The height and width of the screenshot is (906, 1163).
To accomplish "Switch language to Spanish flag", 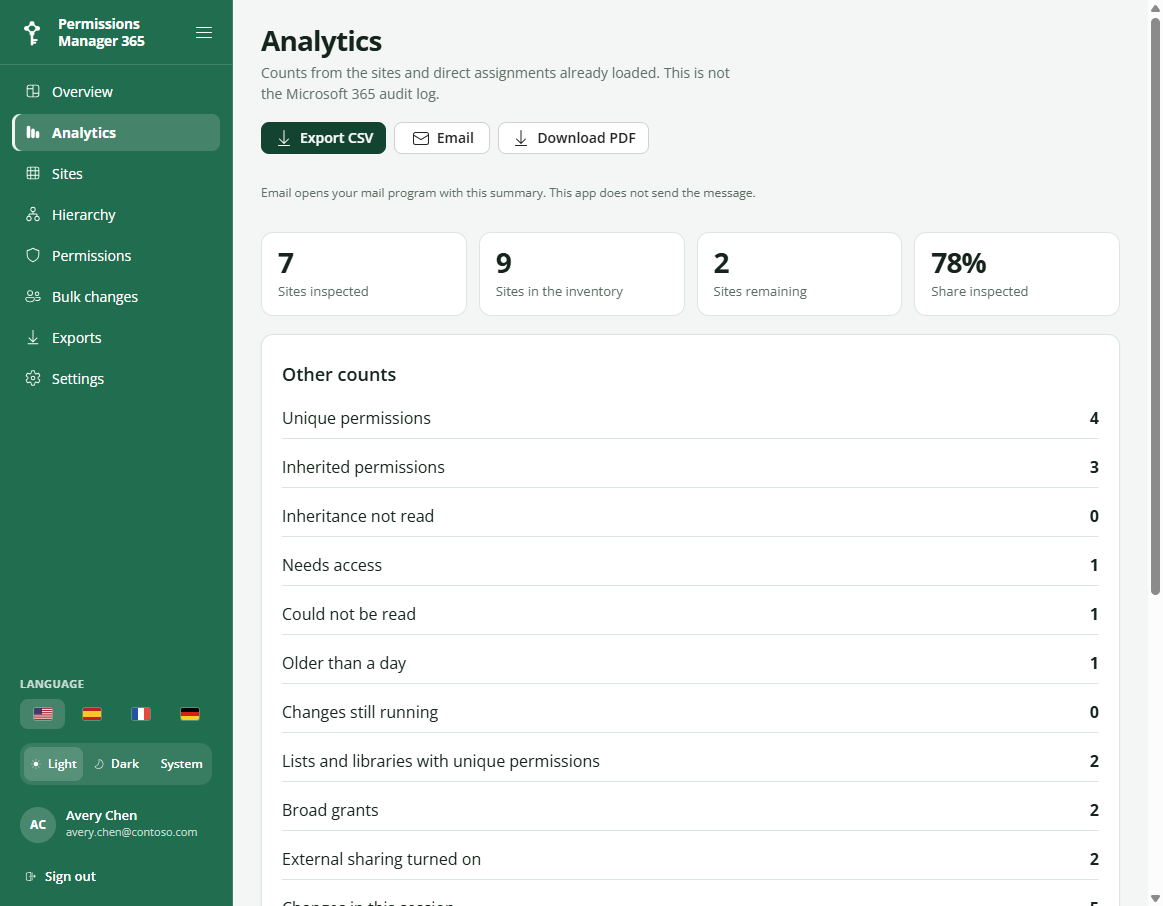I will tap(92, 714).
